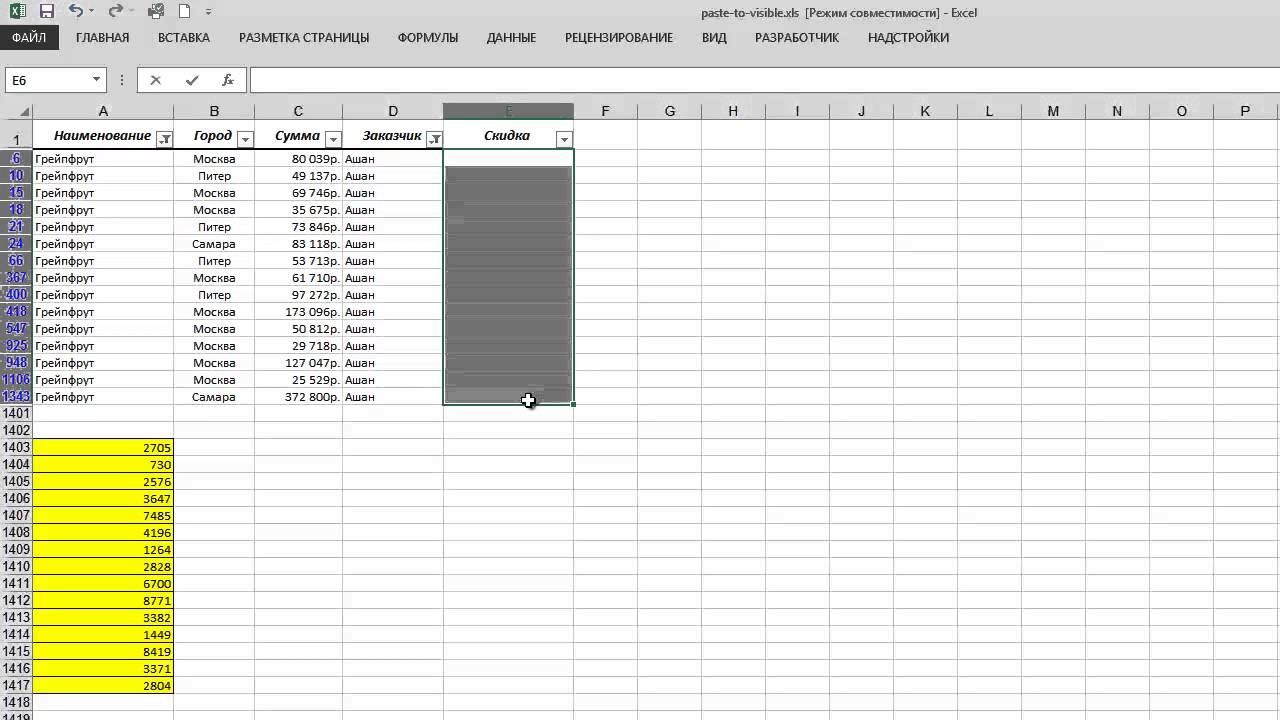The height and width of the screenshot is (720, 1280).
Task: Click the Наименование header cell
Action: click(103, 135)
